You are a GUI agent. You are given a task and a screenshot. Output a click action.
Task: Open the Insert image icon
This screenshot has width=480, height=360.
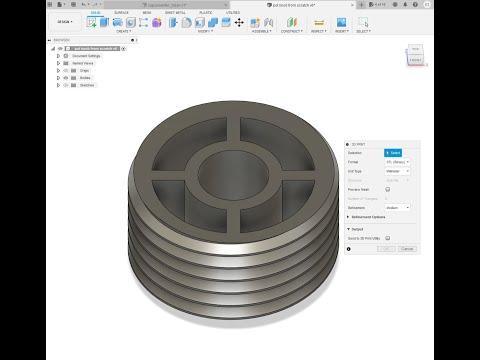click(x=341, y=22)
